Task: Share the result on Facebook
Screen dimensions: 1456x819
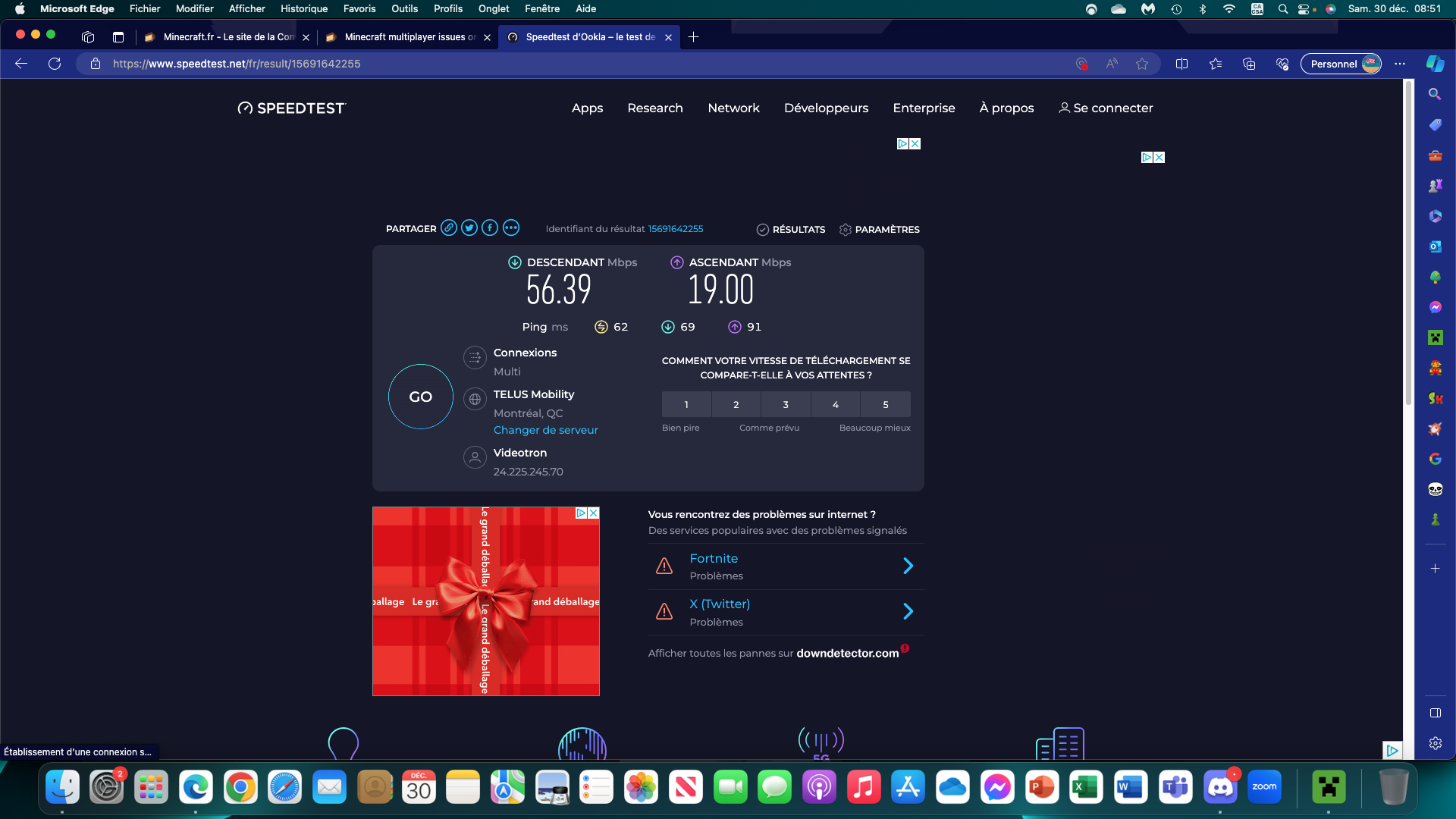Action: tap(490, 228)
